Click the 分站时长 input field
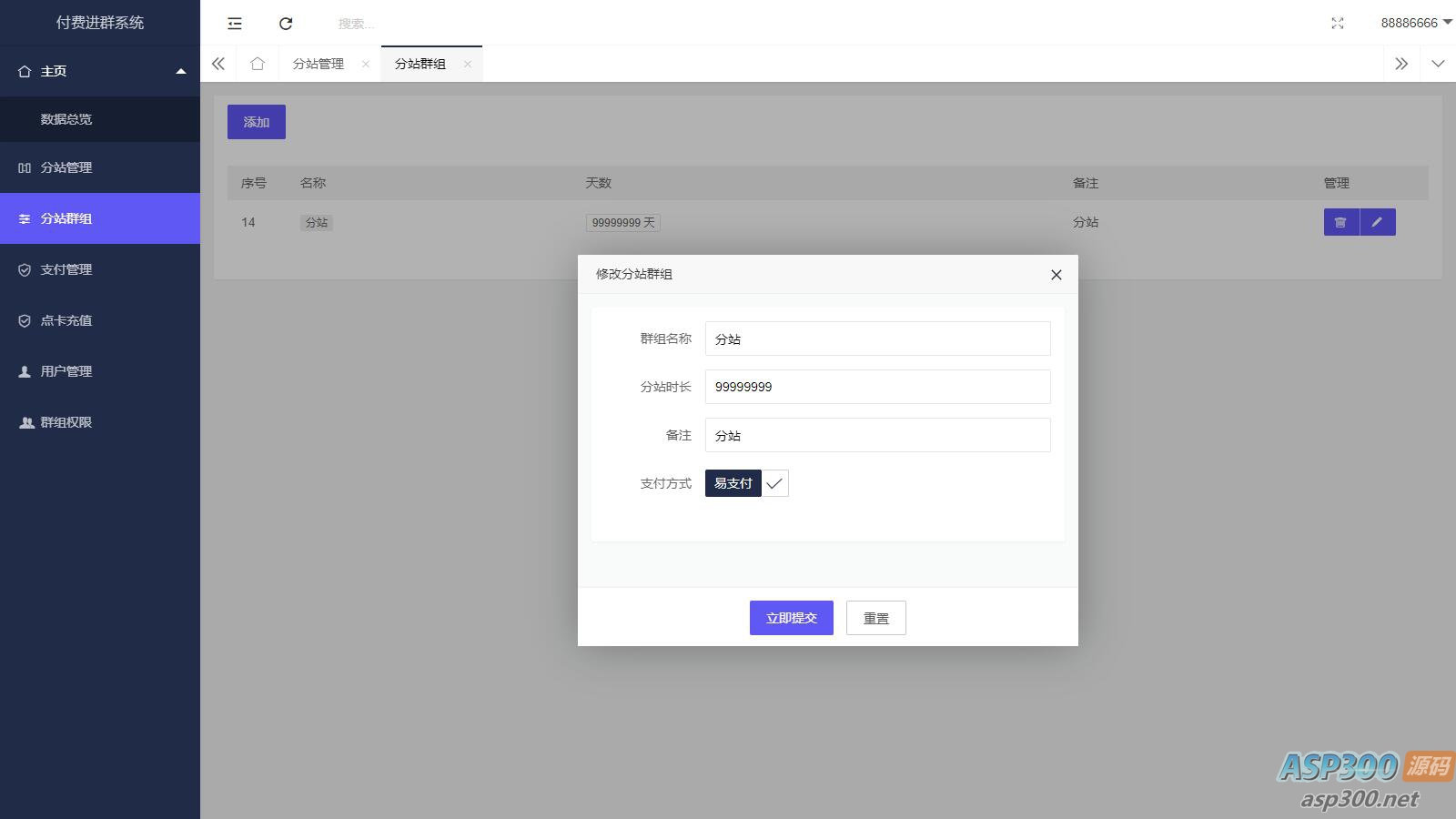Viewport: 1456px width, 819px height. click(x=877, y=387)
